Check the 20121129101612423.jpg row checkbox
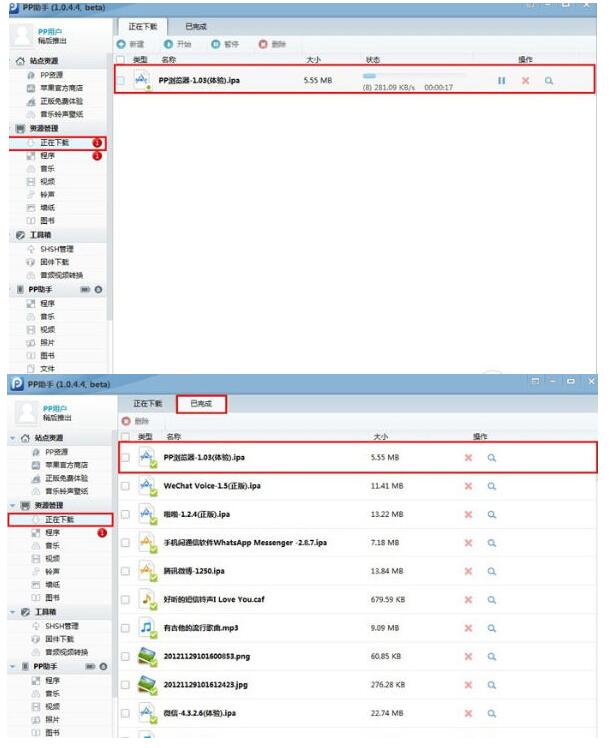 tap(125, 685)
